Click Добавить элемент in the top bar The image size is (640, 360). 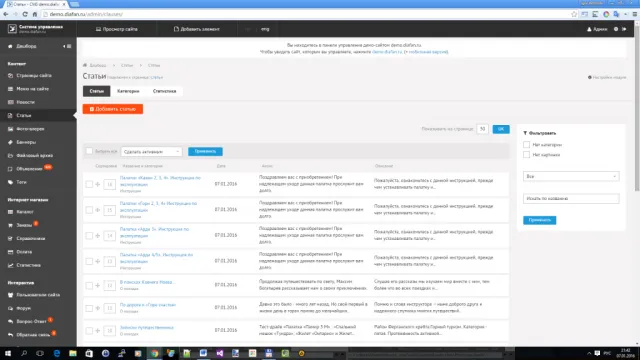tap(197, 29)
